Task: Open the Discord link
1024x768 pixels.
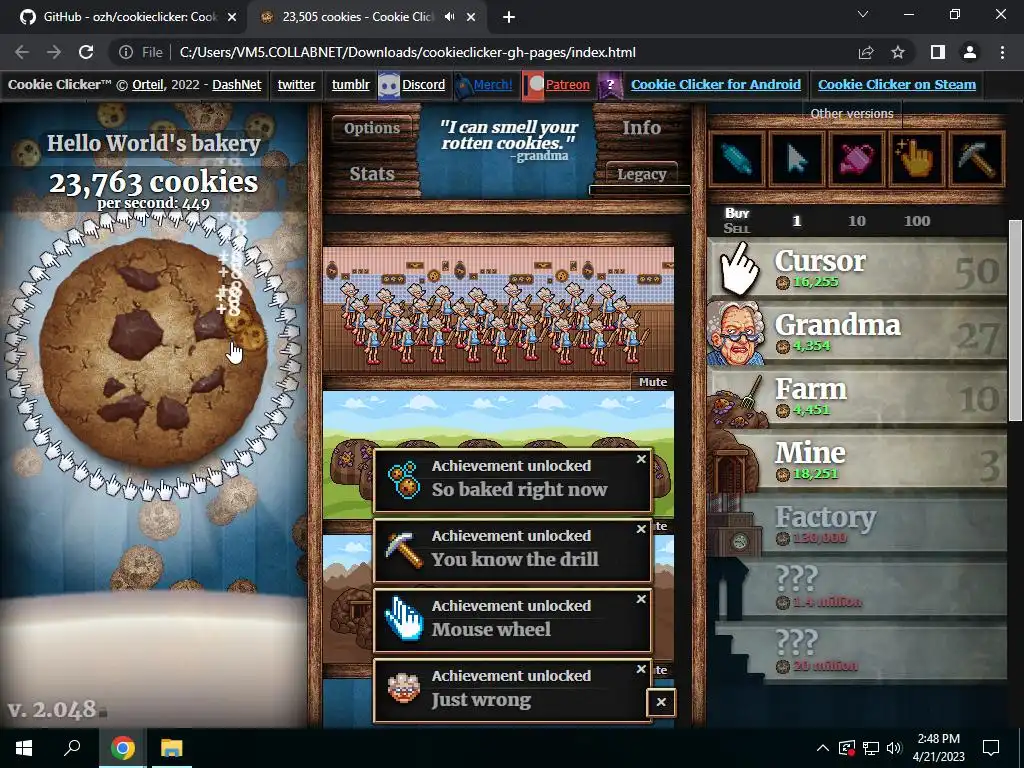Action: point(423,84)
